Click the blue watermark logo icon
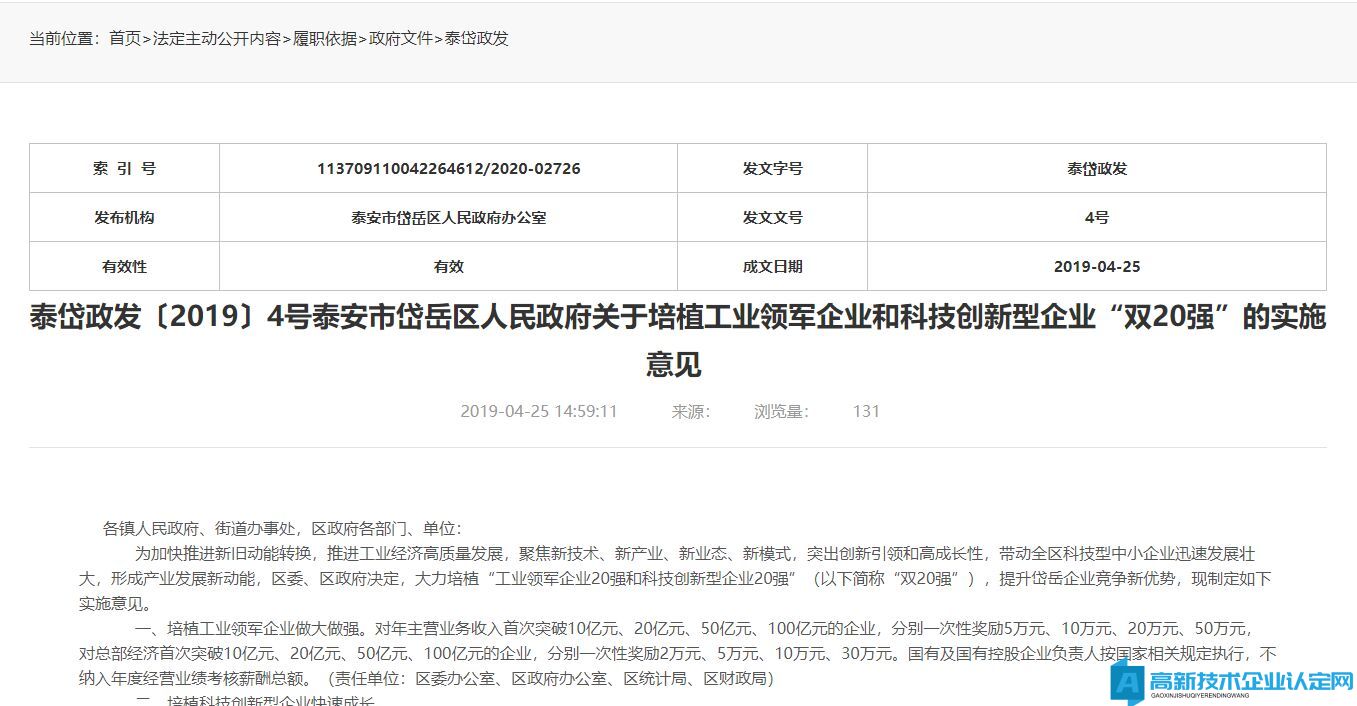The height and width of the screenshot is (706, 1357). [x=1127, y=683]
